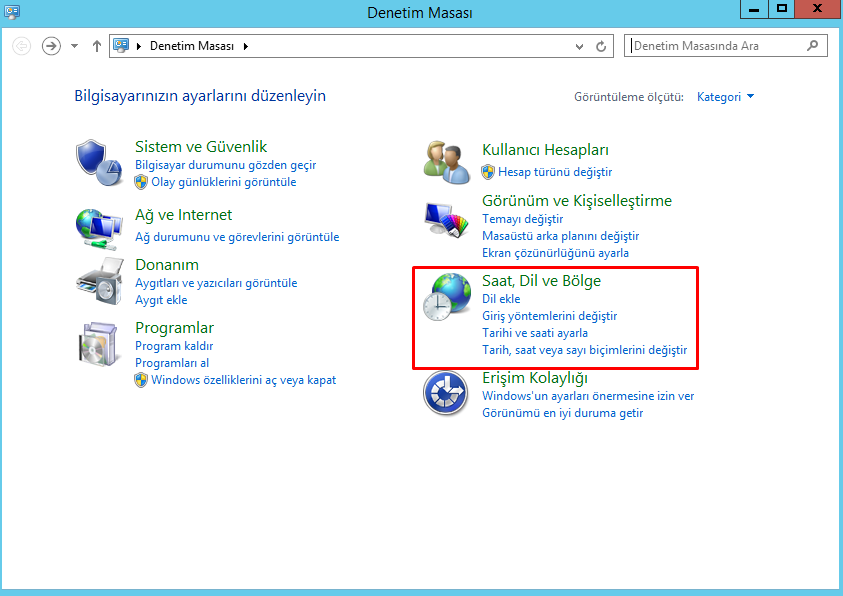Viewport: 843px width, 596px height.
Task: Expand the arrow before Denetim Masası breadcrumb
Action: 139,46
